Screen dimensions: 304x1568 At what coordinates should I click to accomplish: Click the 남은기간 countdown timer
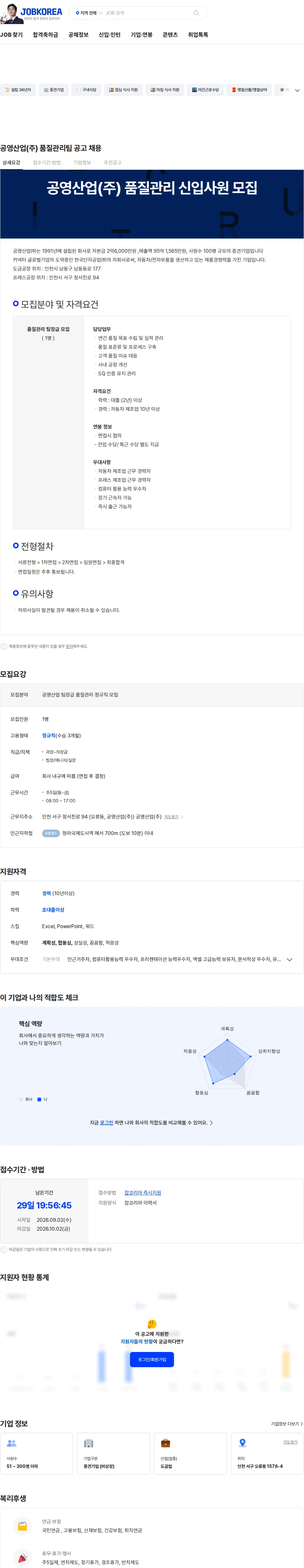pos(44,1205)
